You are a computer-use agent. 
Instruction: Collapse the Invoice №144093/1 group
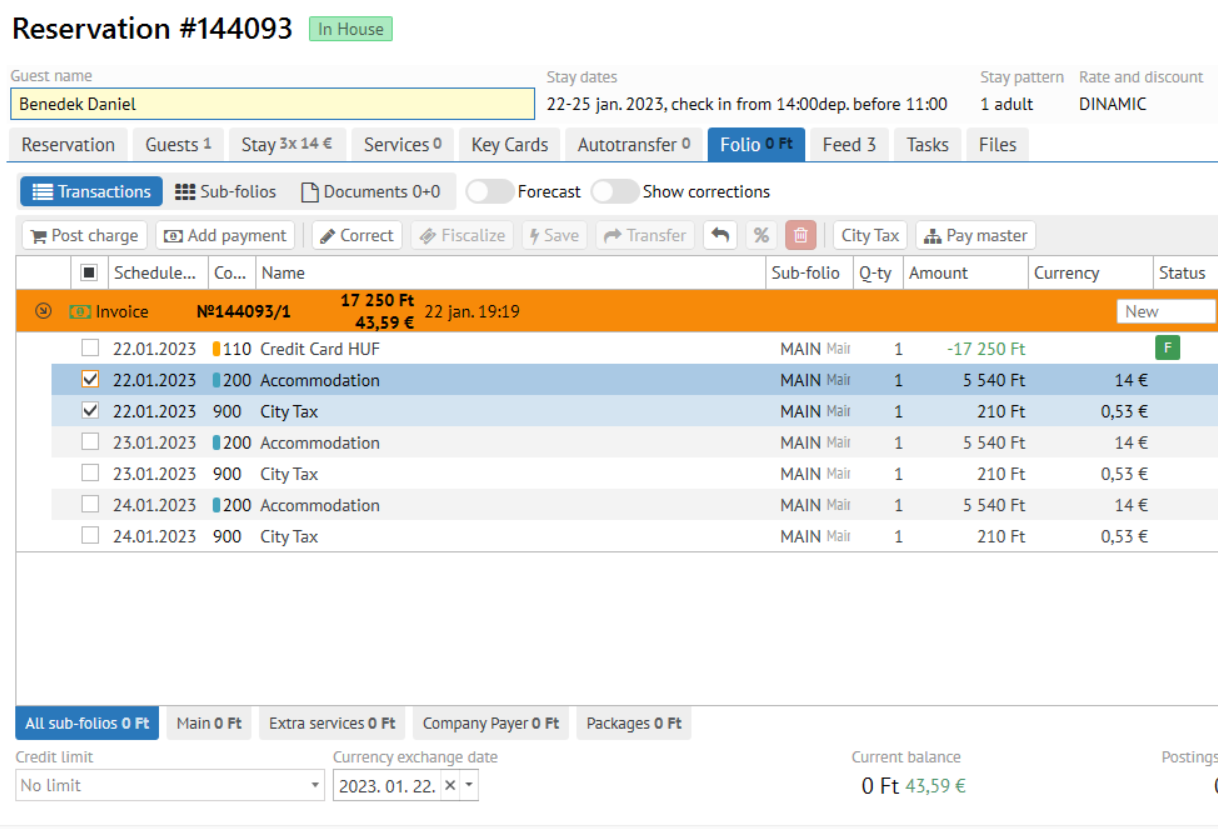click(x=43, y=312)
